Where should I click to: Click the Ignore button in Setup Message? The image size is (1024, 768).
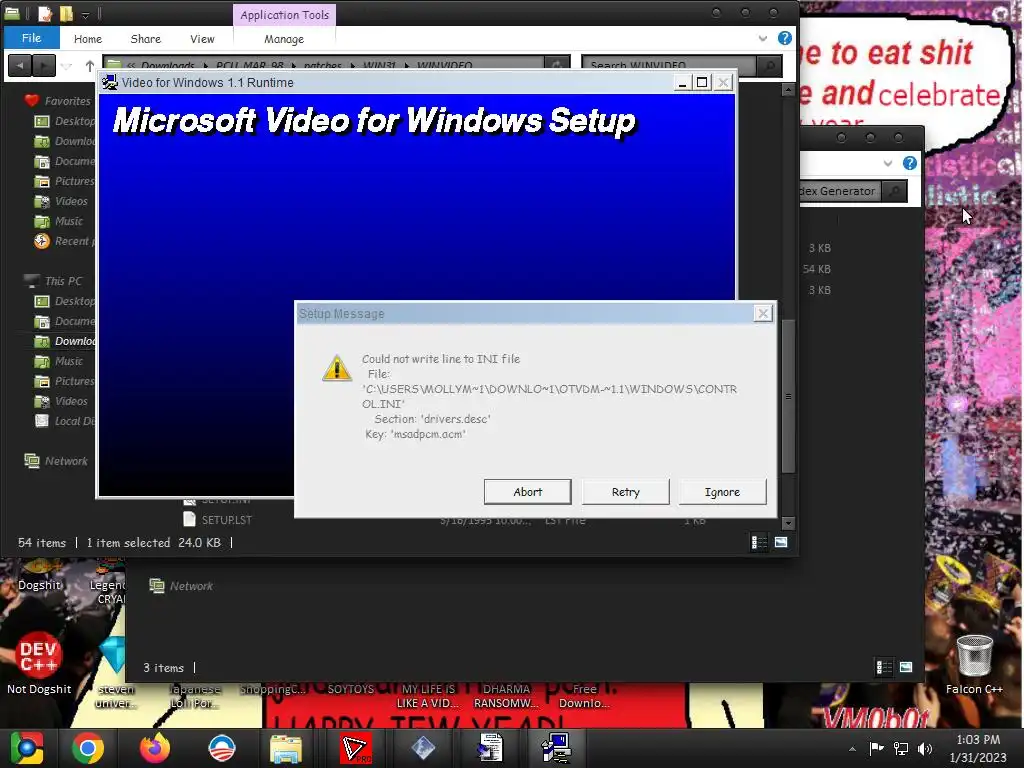(722, 492)
